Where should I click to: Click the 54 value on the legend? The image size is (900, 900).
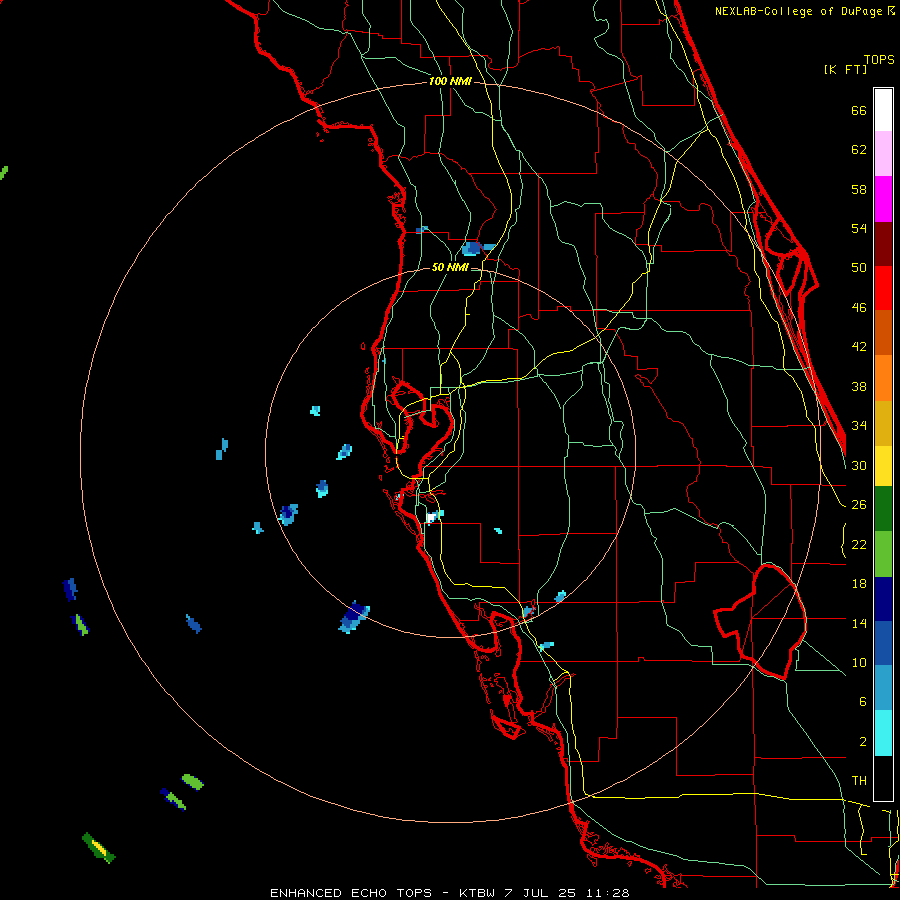point(859,228)
